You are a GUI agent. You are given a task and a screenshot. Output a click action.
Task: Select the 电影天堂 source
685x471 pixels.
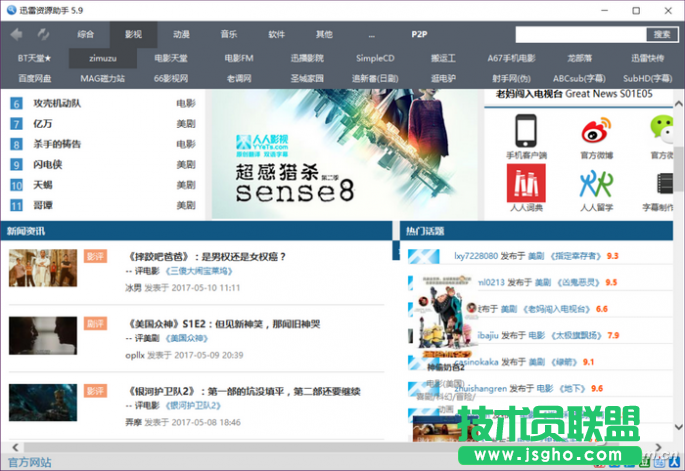(171, 58)
